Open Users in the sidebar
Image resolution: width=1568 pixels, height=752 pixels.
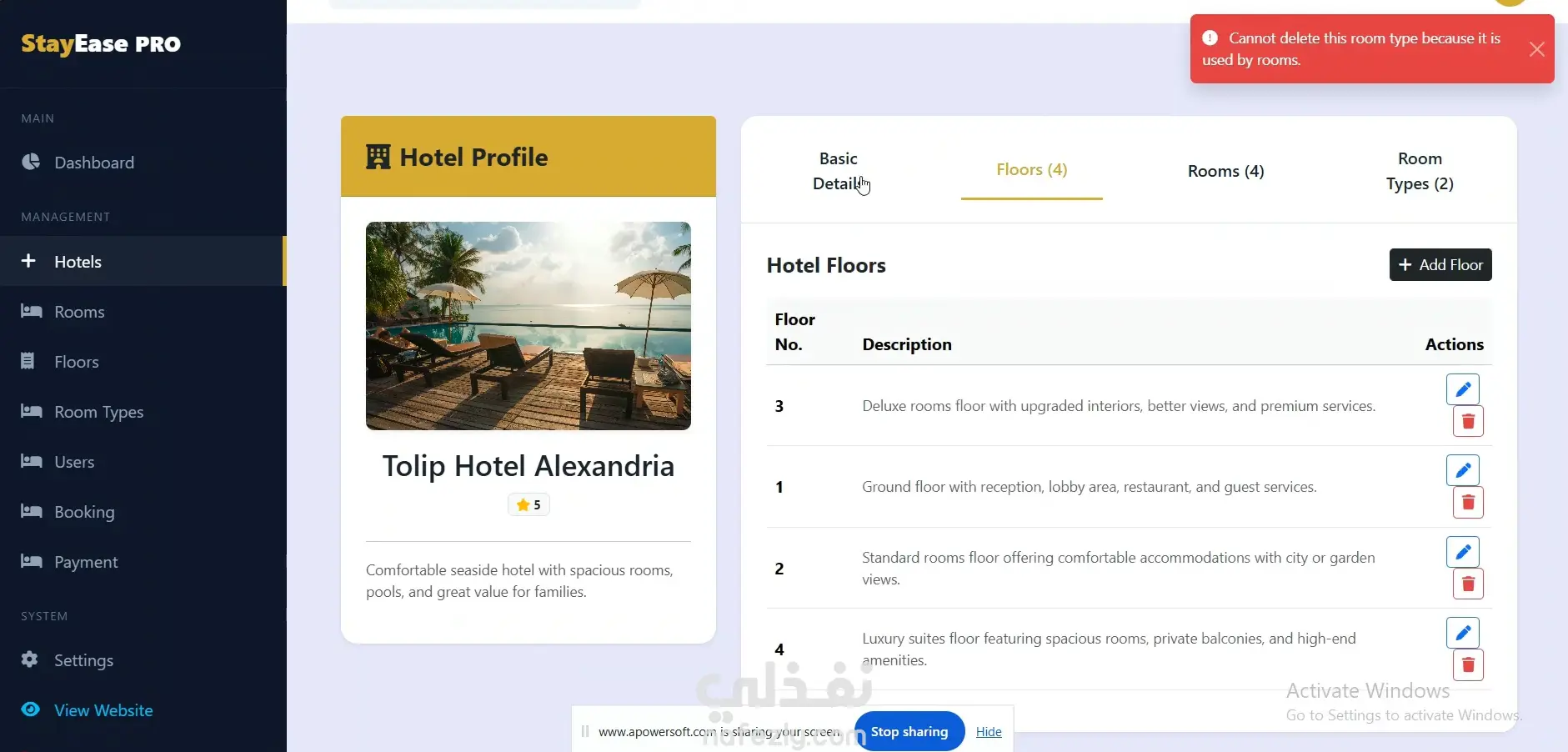click(143, 461)
